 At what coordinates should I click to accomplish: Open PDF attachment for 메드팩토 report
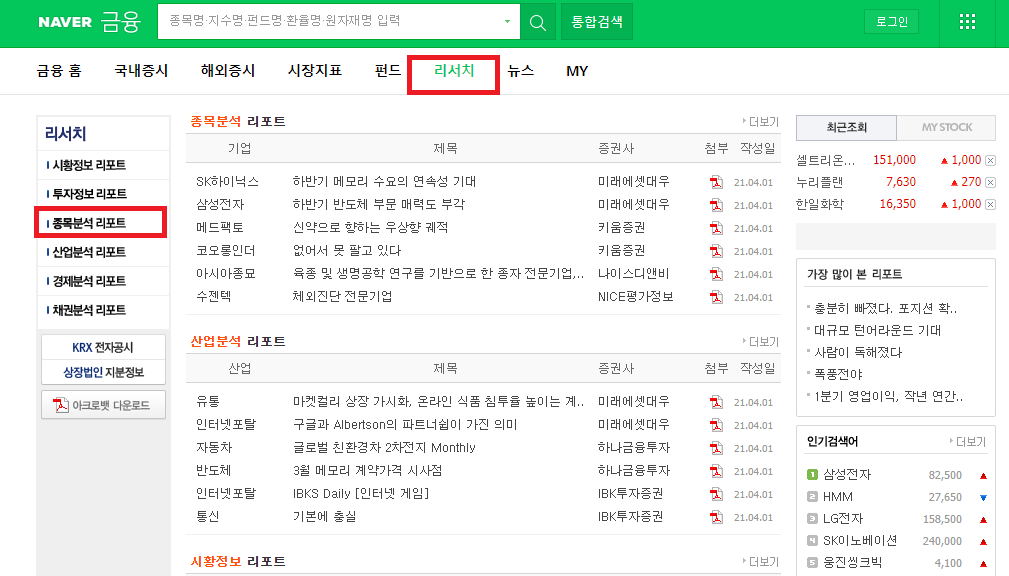coord(716,228)
